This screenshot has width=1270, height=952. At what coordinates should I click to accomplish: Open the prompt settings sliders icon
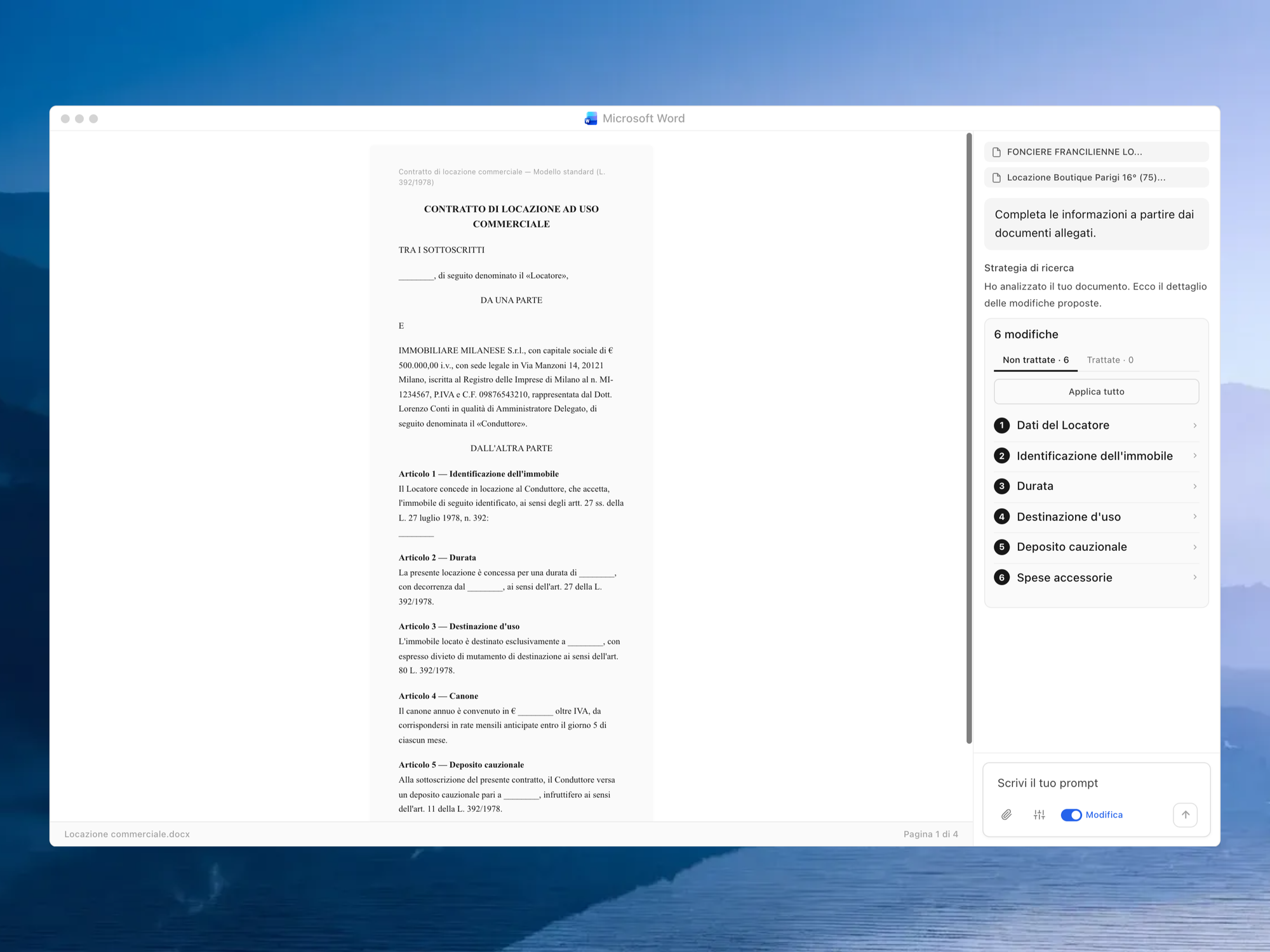1039,815
